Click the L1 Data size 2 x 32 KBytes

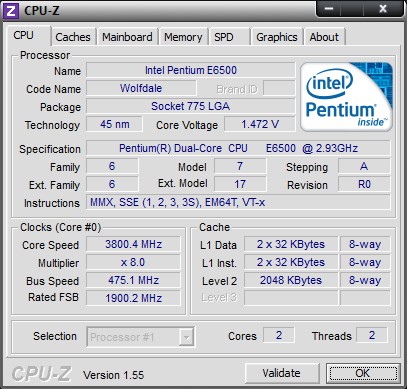[x=291, y=244]
